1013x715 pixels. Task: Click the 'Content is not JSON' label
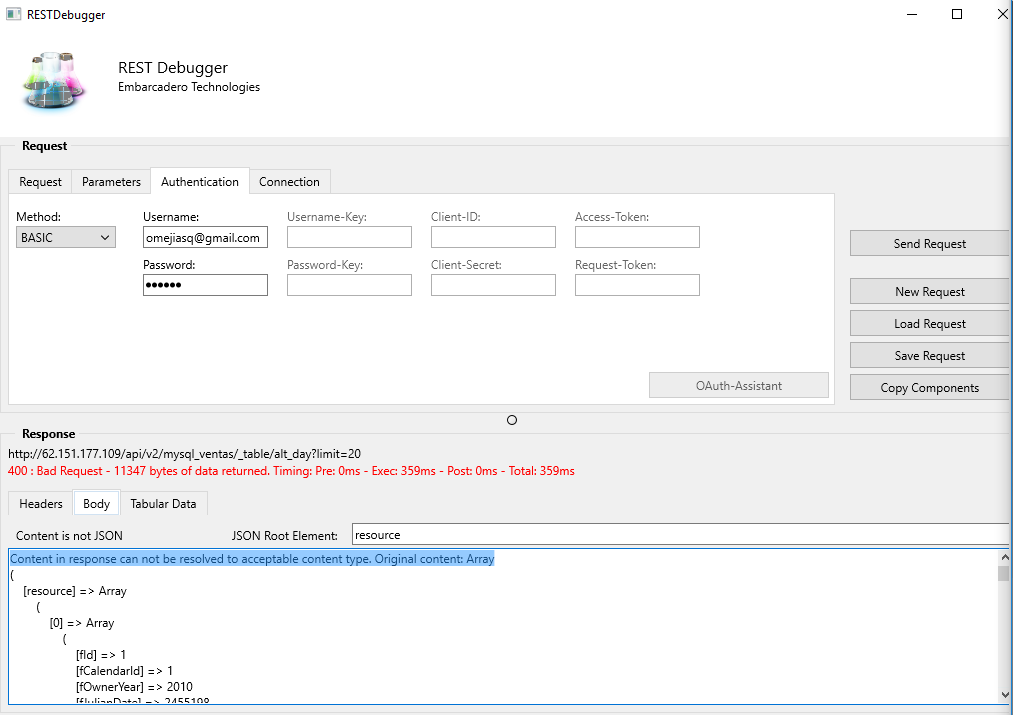[x=69, y=535]
